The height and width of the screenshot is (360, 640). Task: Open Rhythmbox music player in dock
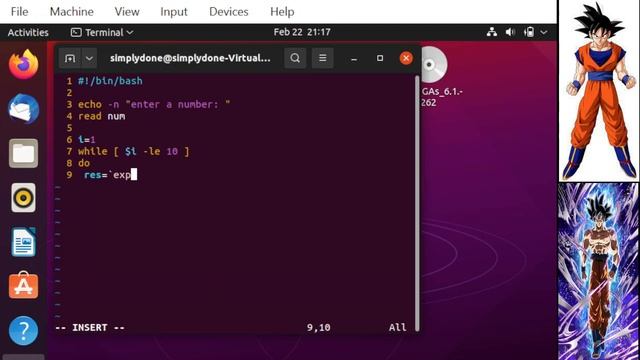pyautogui.click(x=24, y=198)
